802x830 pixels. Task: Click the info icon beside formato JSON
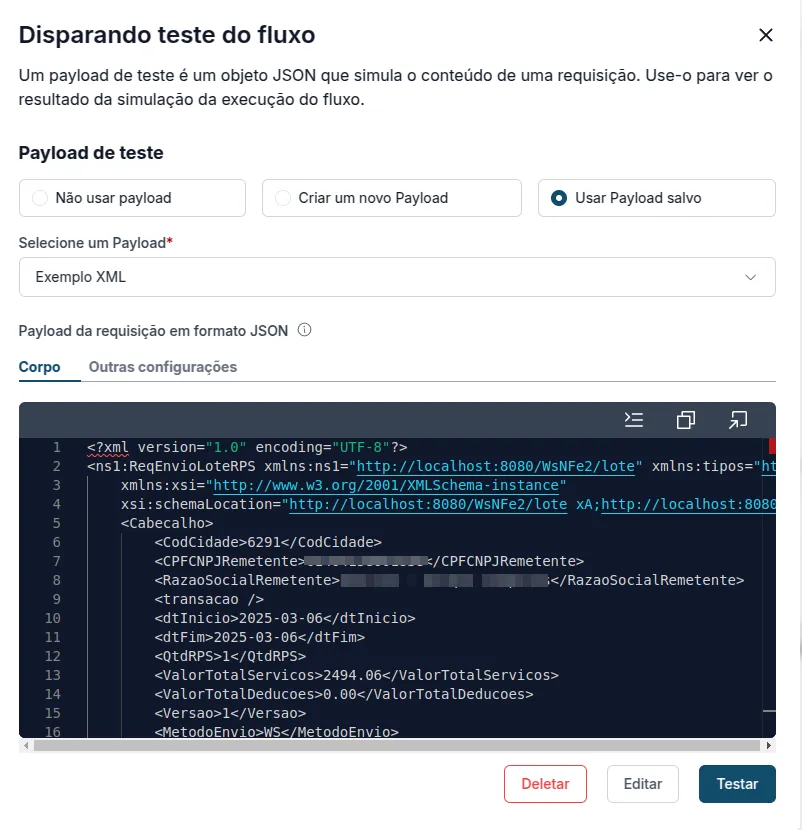[x=304, y=330]
